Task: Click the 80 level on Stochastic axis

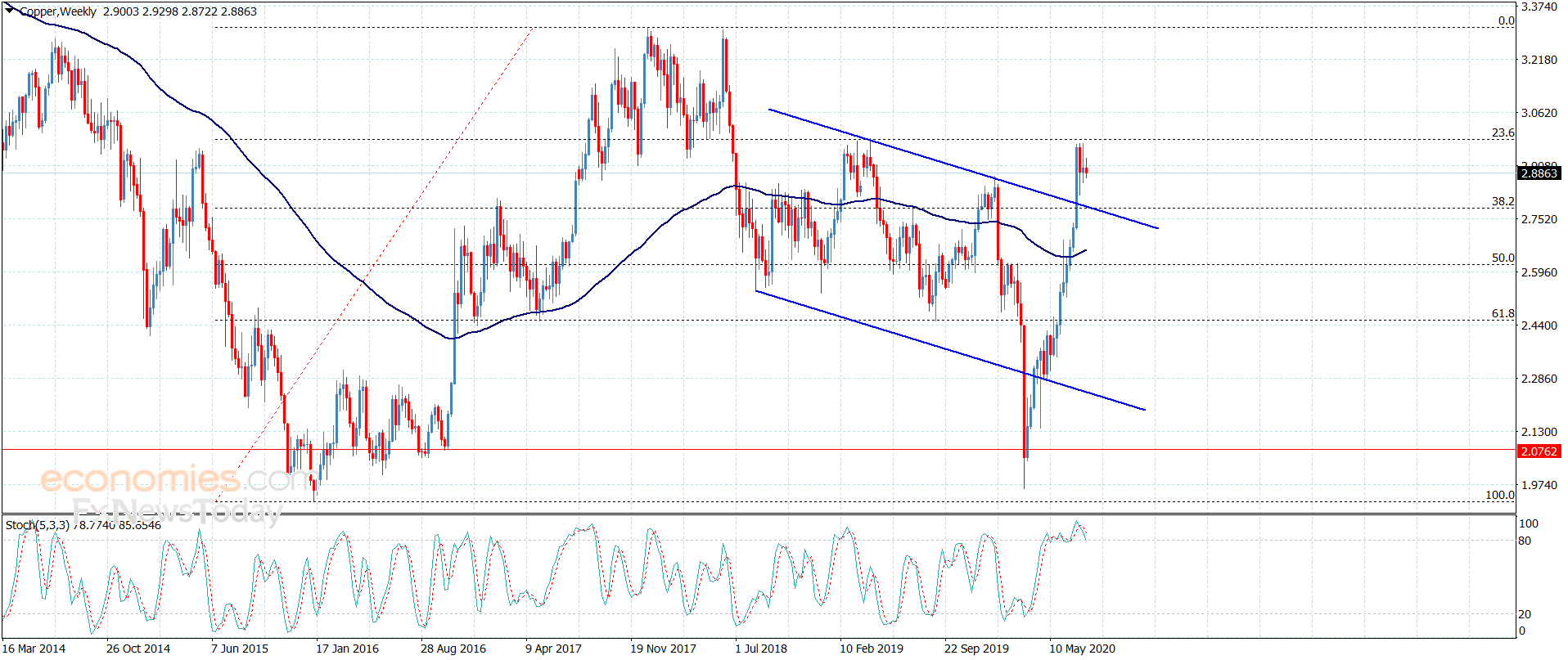Action: [1525, 541]
